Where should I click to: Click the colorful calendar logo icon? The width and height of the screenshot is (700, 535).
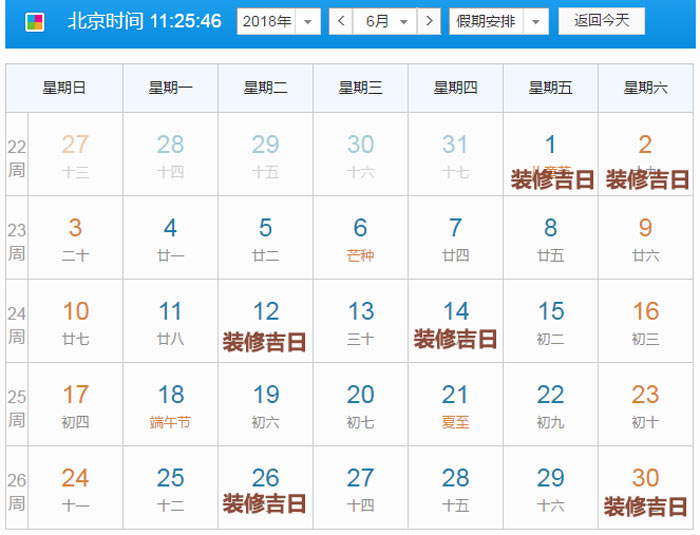point(34,22)
